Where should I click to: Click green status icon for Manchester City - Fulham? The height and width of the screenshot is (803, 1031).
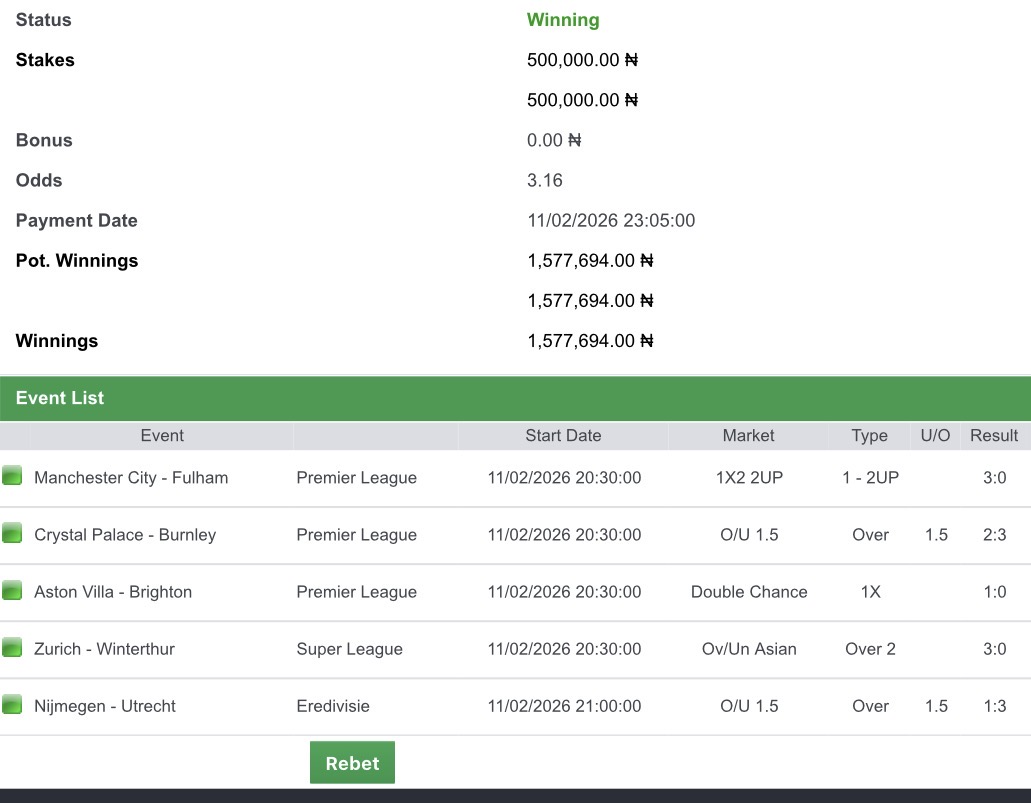(x=12, y=475)
